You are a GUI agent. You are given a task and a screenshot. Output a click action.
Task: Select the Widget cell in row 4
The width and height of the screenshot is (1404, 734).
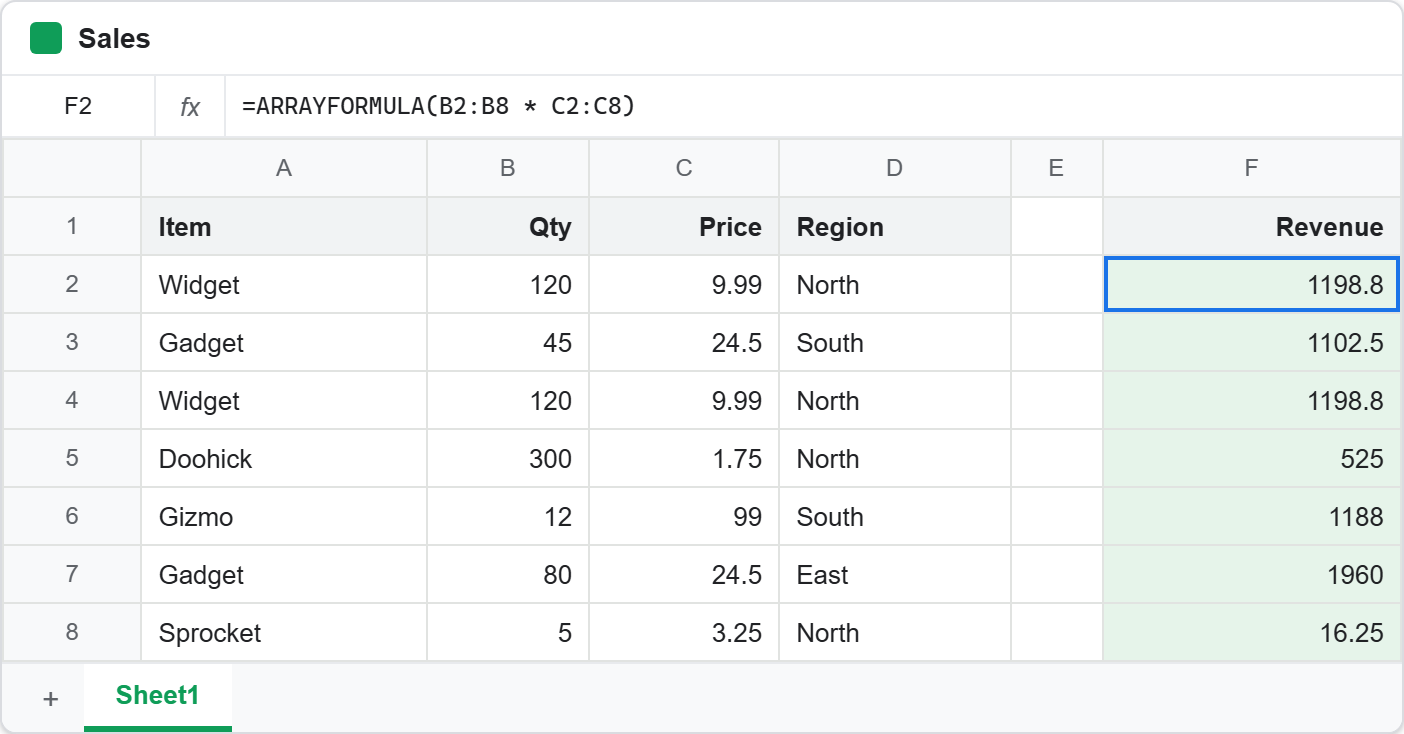pyautogui.click(x=284, y=400)
